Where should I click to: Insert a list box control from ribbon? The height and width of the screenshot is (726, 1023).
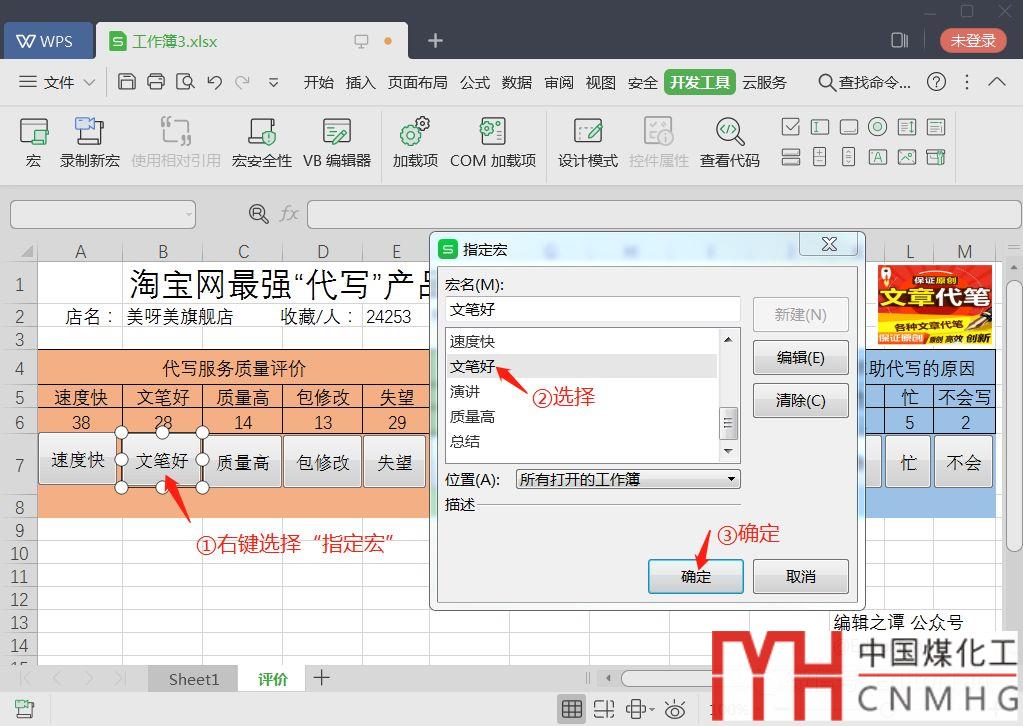[x=907, y=127]
